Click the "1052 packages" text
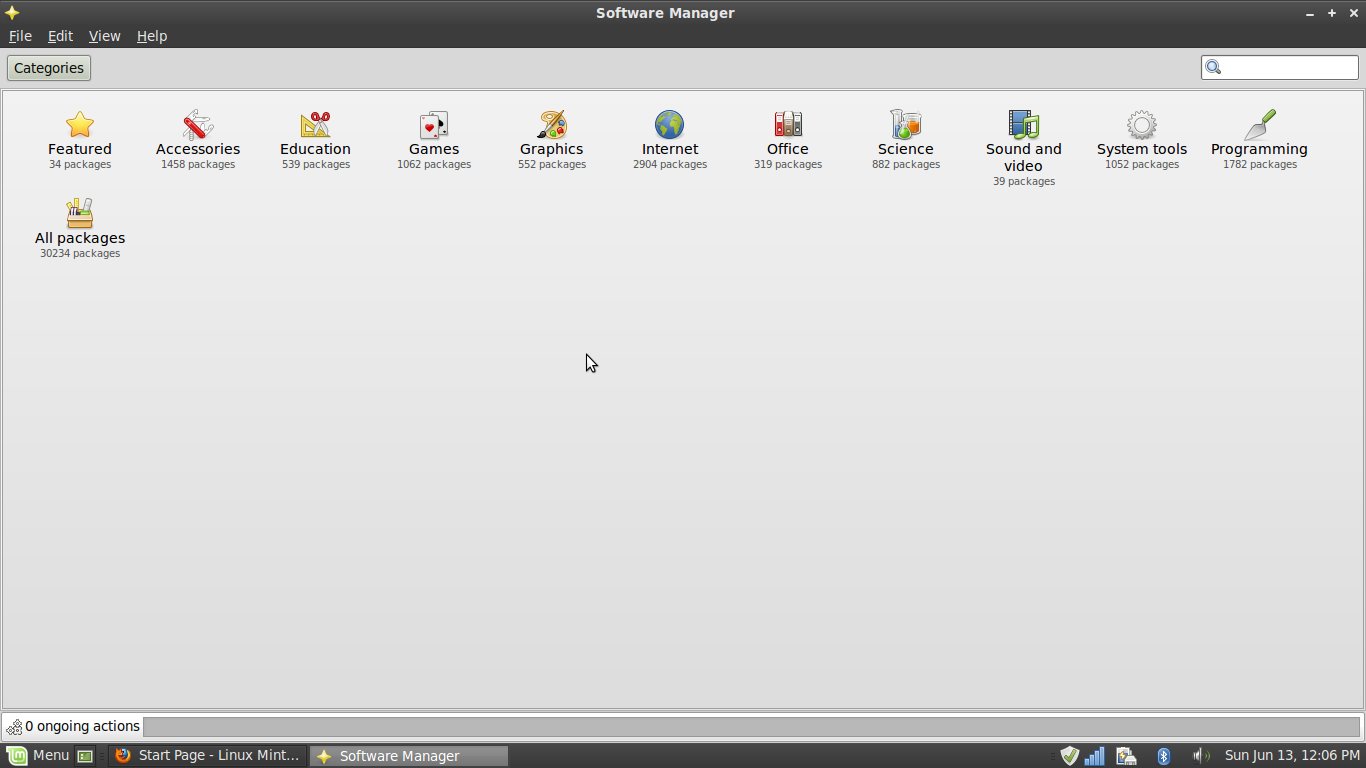The width and height of the screenshot is (1366, 768). click(1142, 165)
